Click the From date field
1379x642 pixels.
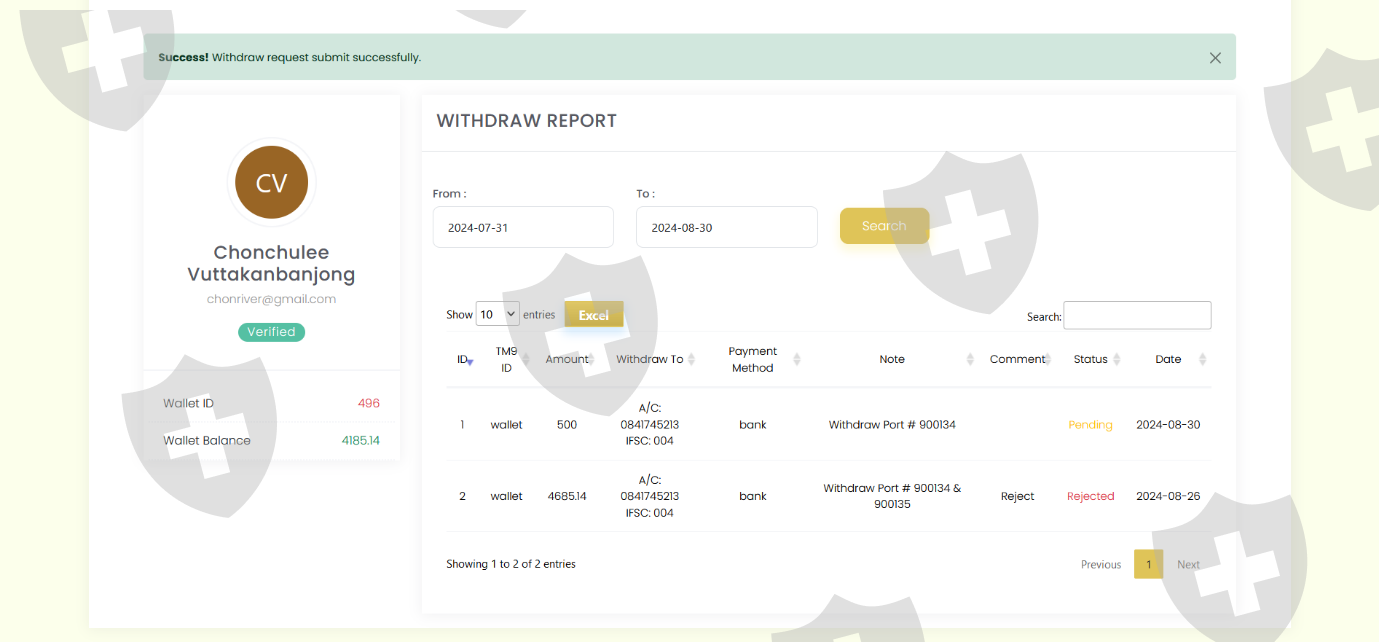click(523, 228)
